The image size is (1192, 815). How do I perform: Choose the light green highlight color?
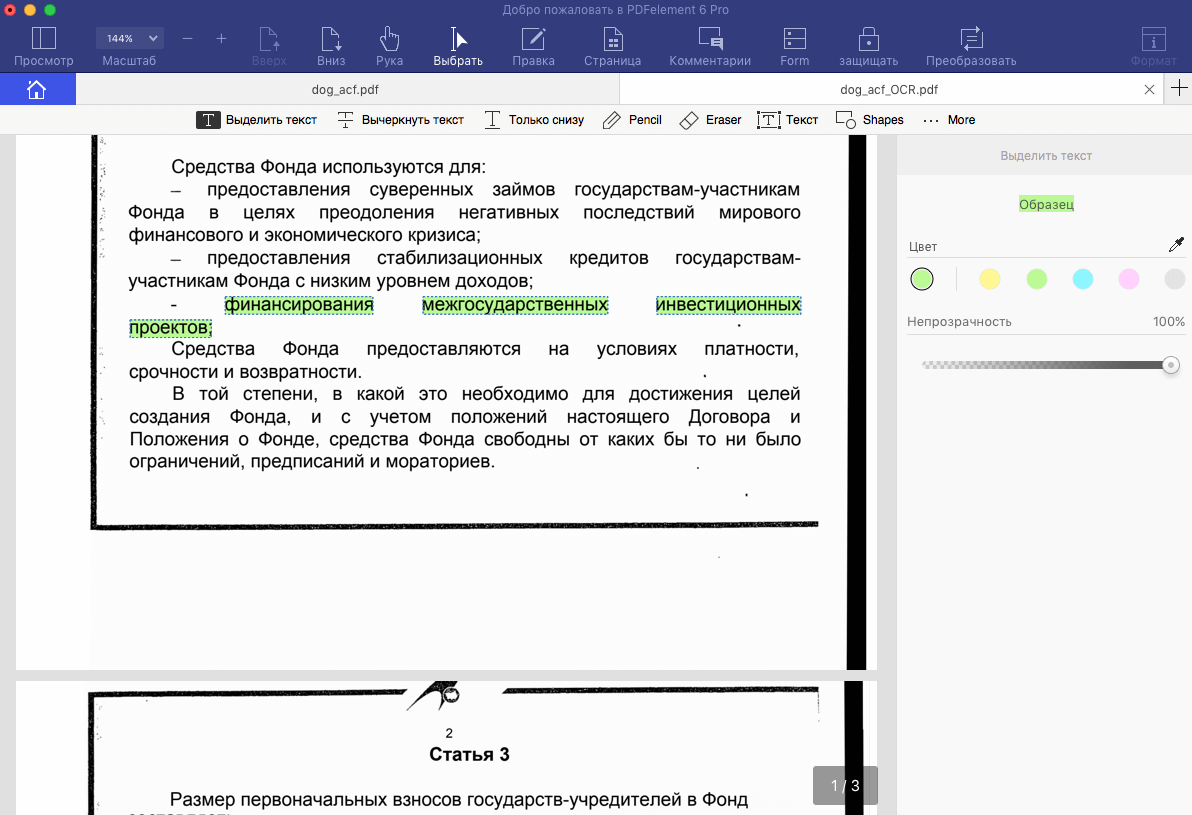coord(1037,279)
